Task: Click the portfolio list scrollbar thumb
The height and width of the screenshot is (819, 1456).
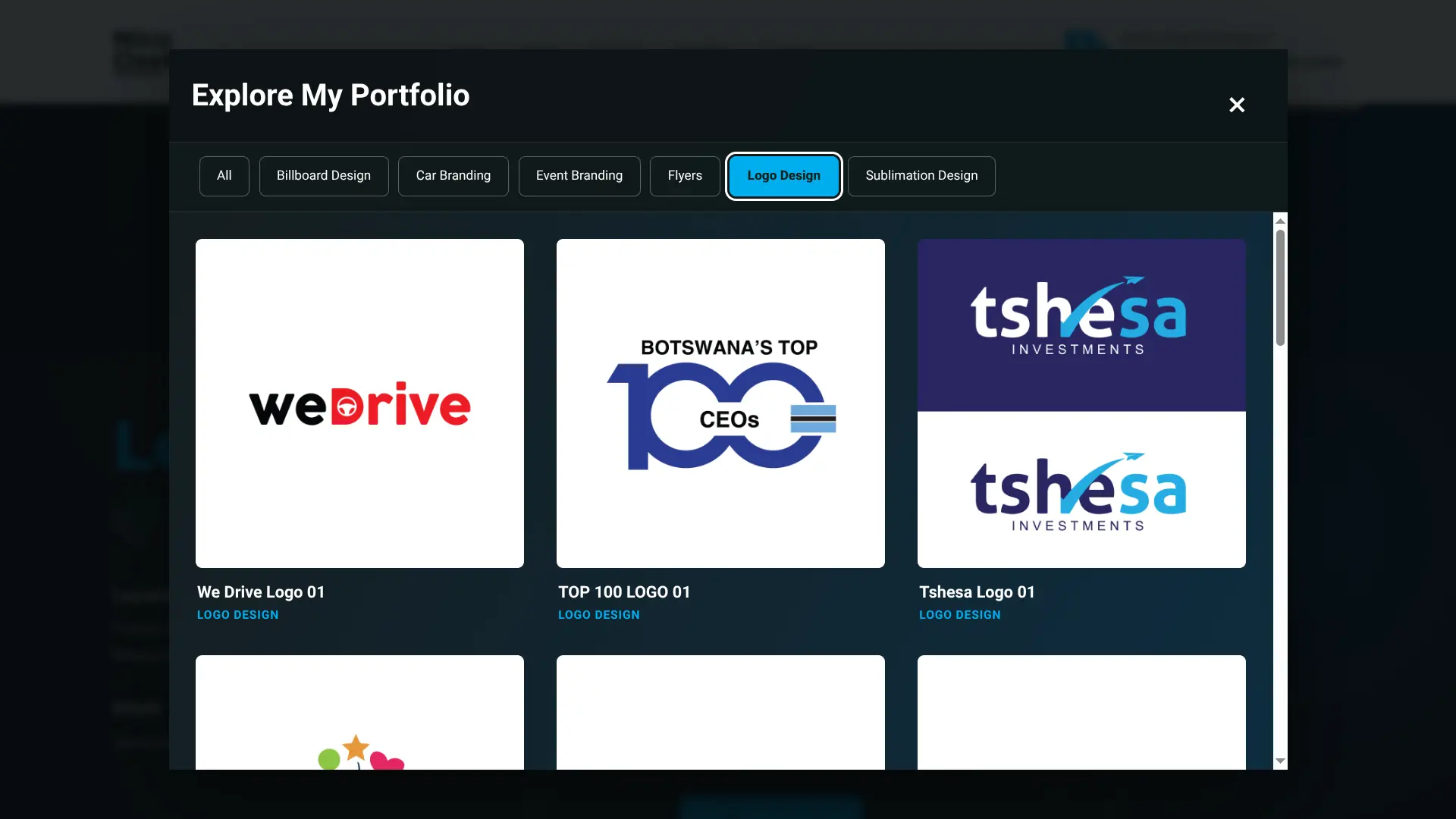Action: (1280, 288)
